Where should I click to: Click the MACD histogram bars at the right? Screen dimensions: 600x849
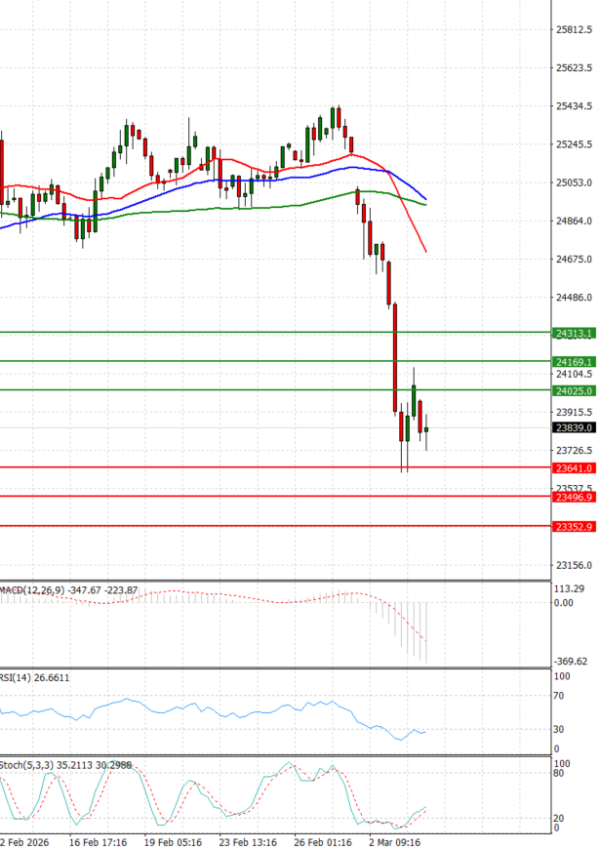point(410,630)
